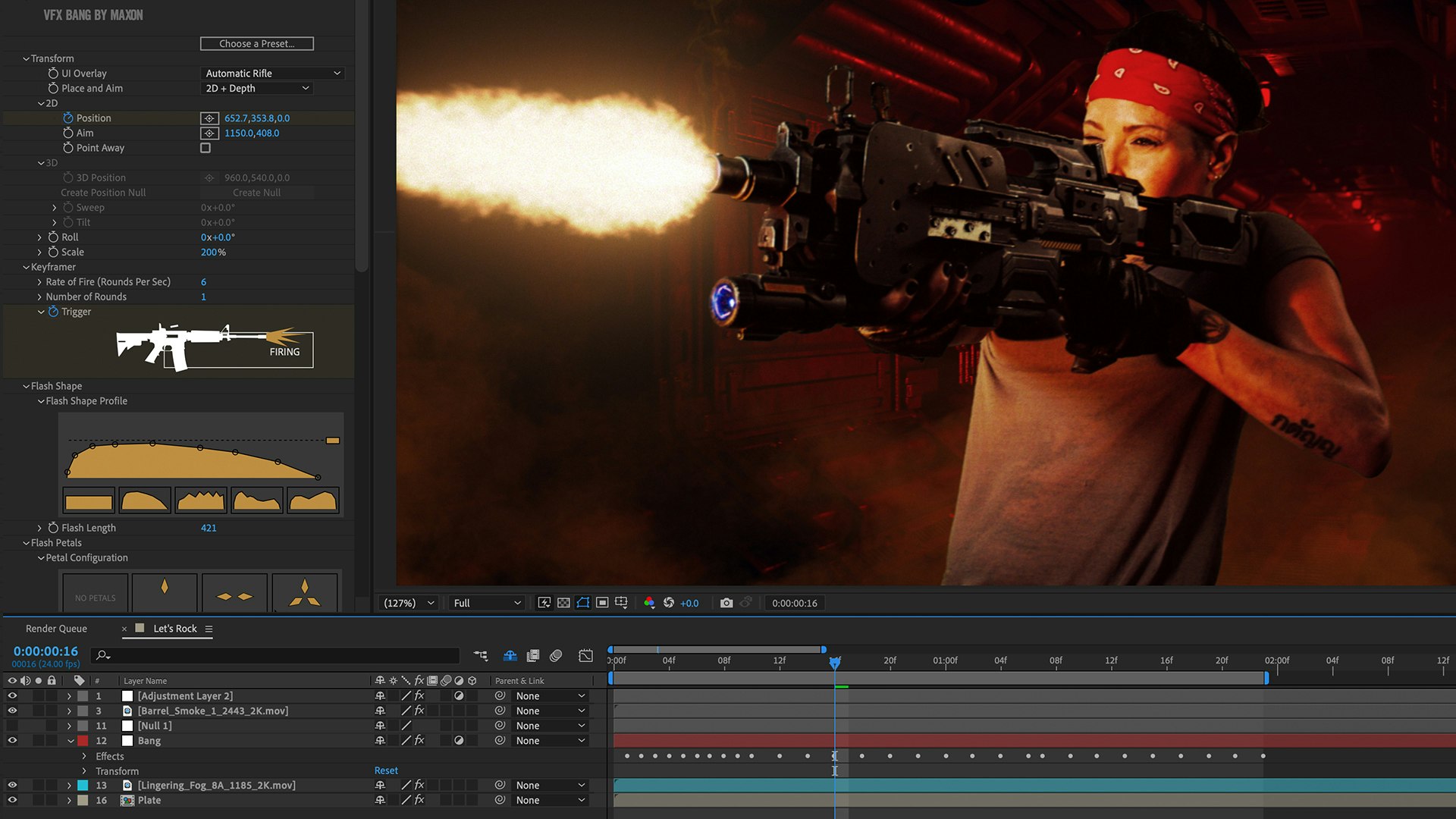Select the Bang layer's red label color
Screen dimensions: 1456x819
[83, 741]
